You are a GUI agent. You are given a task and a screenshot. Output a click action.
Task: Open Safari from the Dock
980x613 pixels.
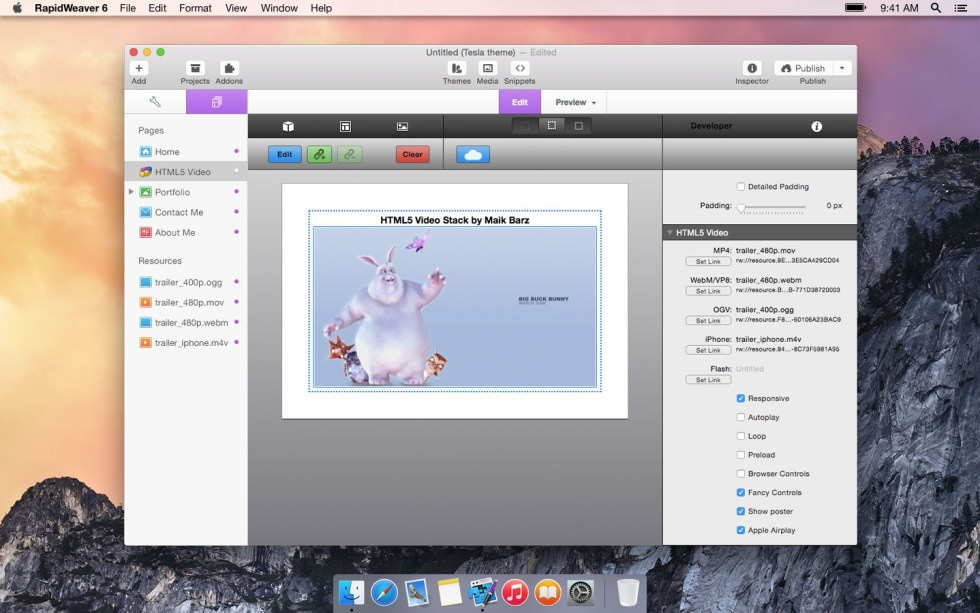click(384, 592)
